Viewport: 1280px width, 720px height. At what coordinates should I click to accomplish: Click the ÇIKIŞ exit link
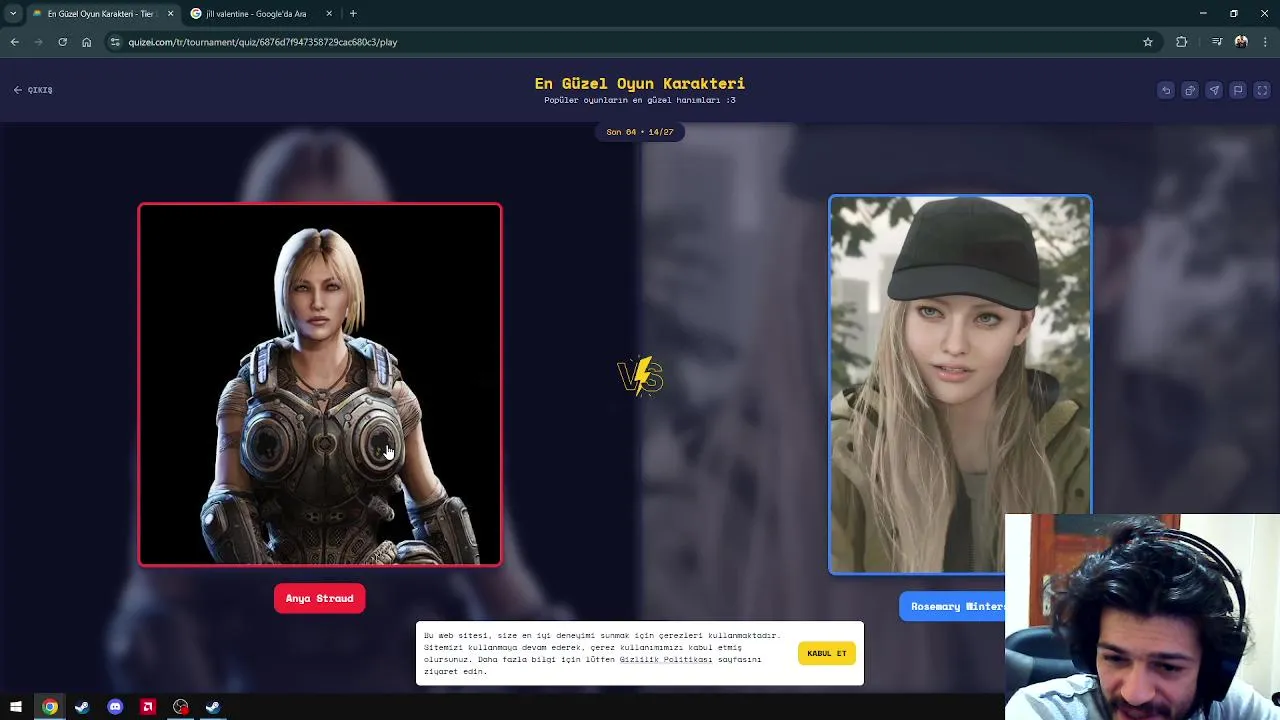tap(34, 90)
